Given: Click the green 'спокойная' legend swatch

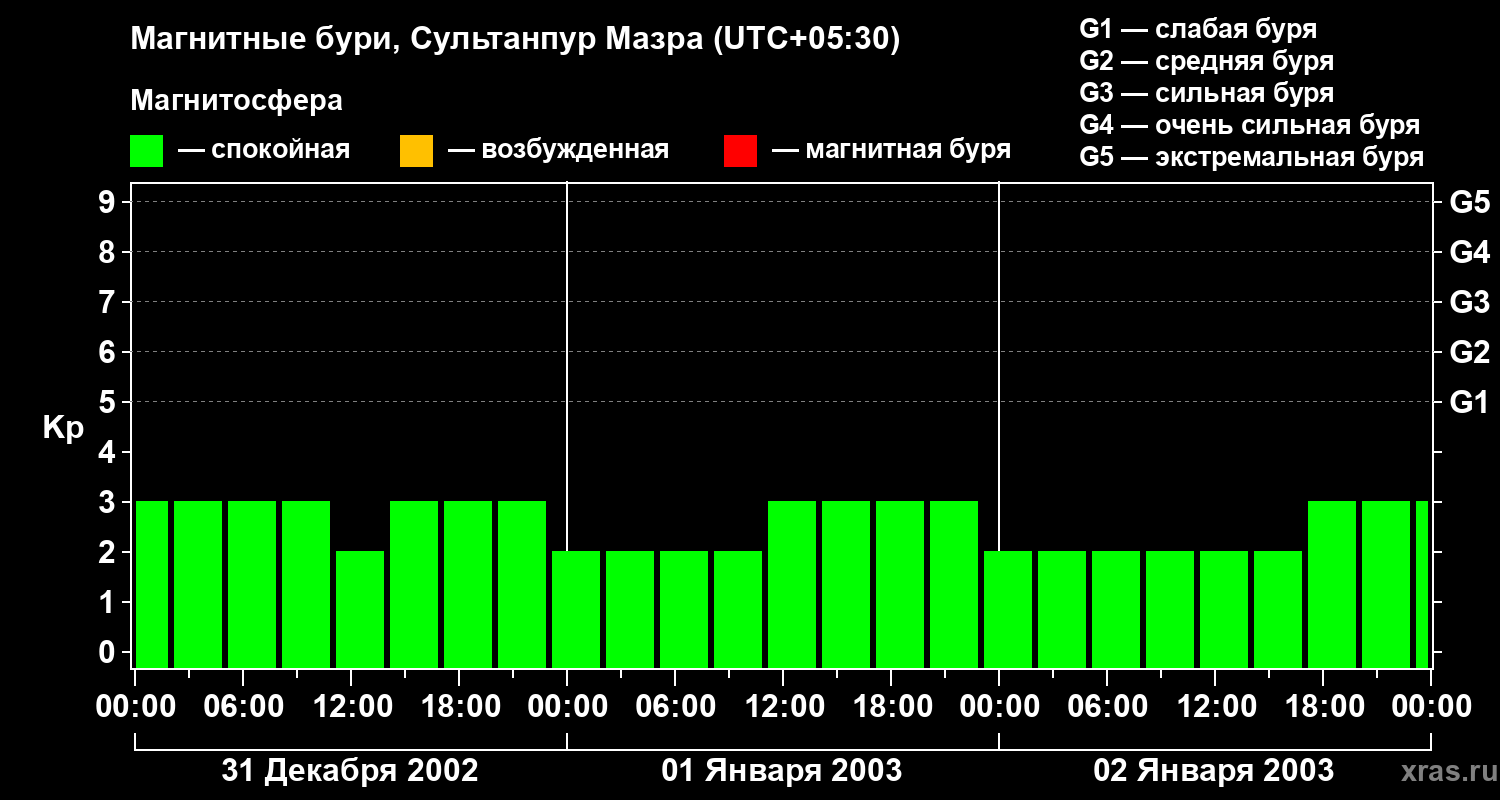Looking at the screenshot, I should 147,151.
